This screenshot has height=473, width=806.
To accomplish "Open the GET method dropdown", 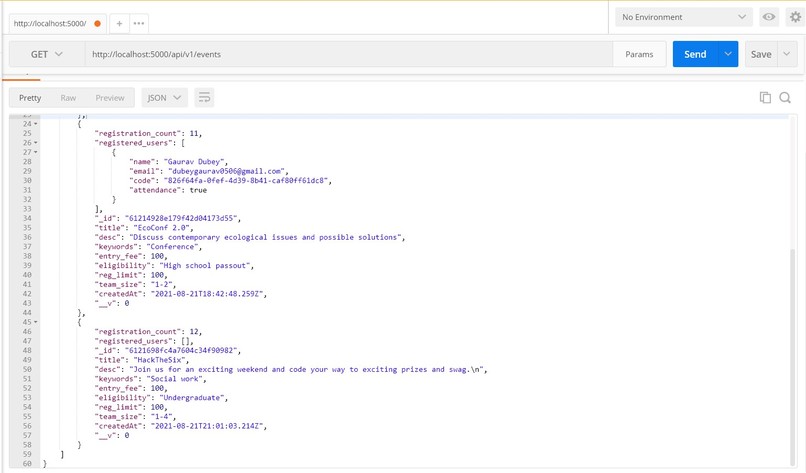I will click(46, 54).
